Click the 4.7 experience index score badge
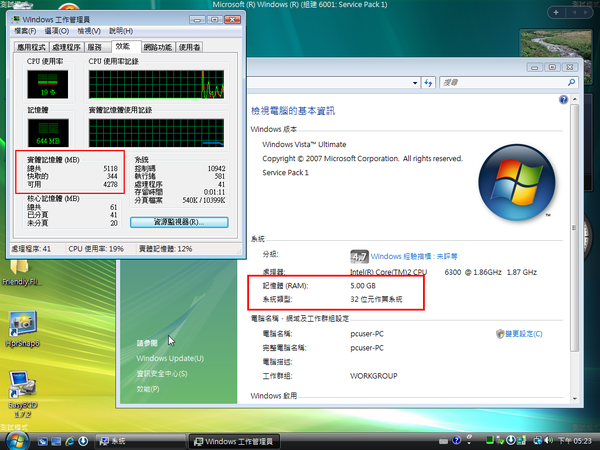This screenshot has width=600, height=450. [359, 256]
